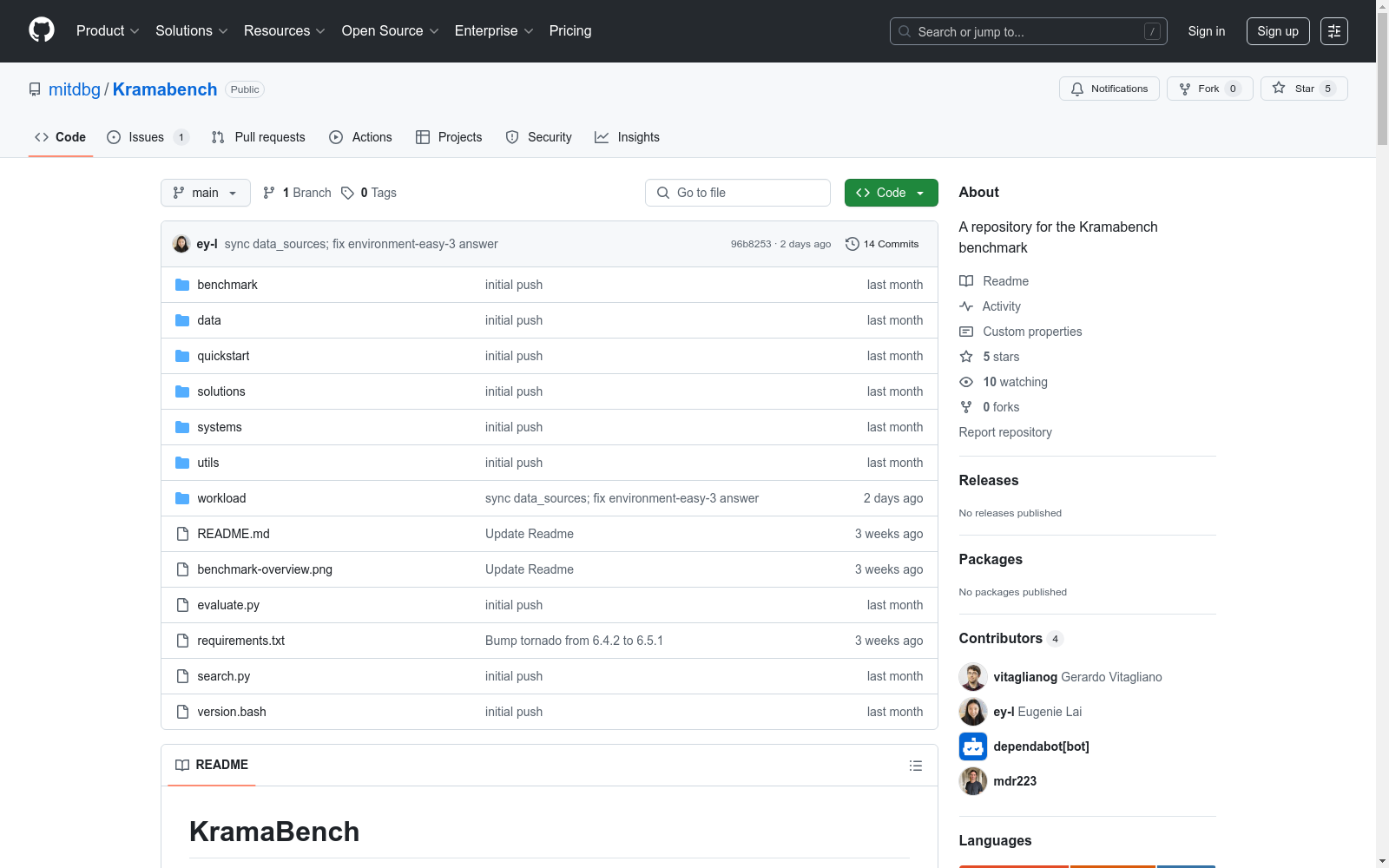
Task: Switch to the Security tab
Action: point(538,137)
